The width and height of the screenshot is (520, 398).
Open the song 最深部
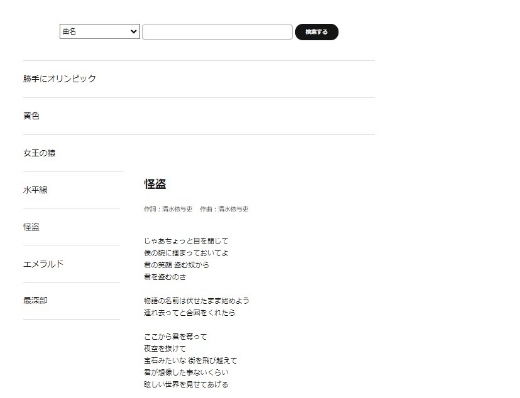(35, 301)
